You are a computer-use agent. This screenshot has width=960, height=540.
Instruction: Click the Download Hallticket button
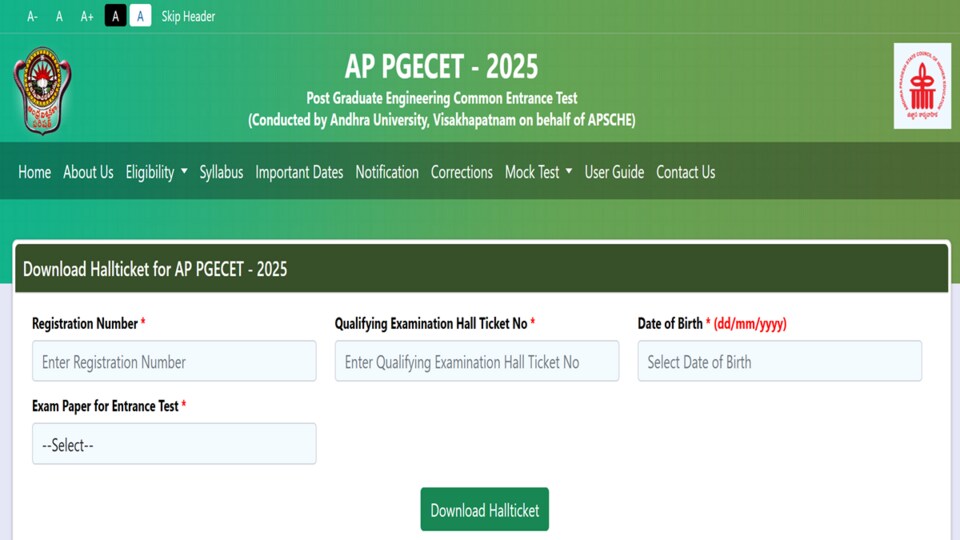(x=484, y=509)
